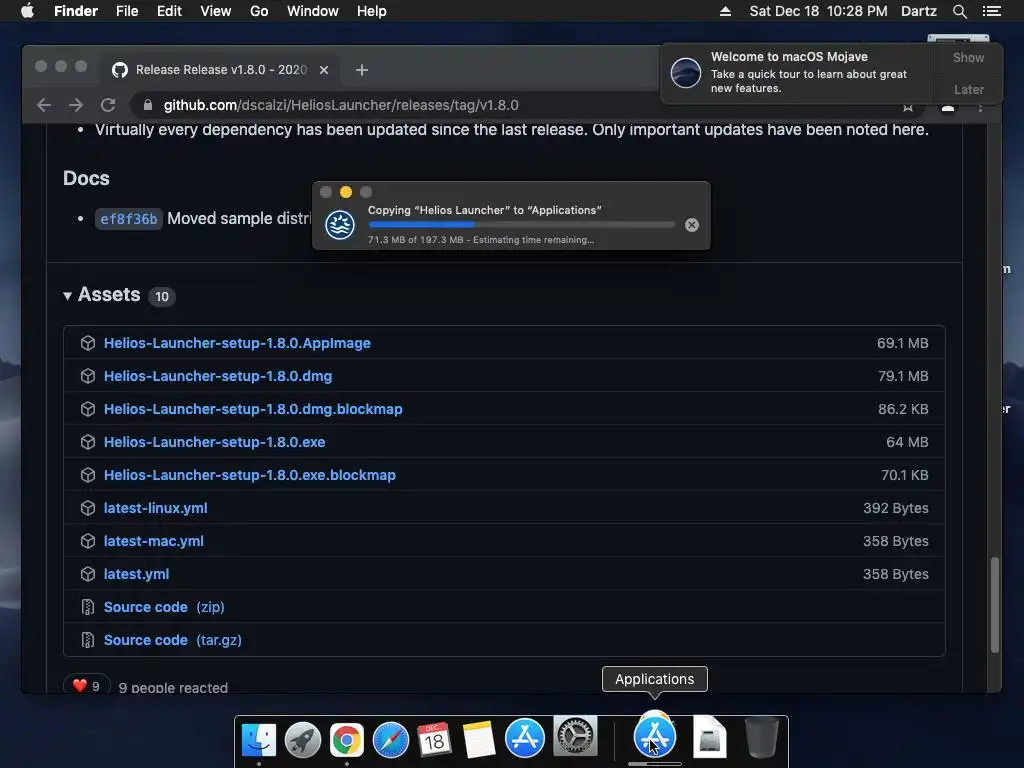Screen dimensions: 1024x768
Task: Click the zip icon beside Source code (zip)
Action: click(x=88, y=607)
